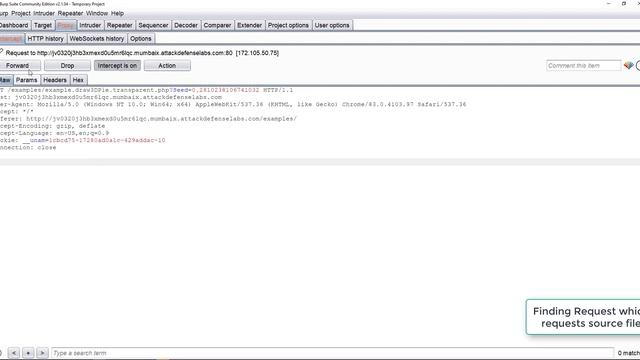This screenshot has height=360, width=640.
Task: Go to the Comparer tab
Action: (x=217, y=25)
